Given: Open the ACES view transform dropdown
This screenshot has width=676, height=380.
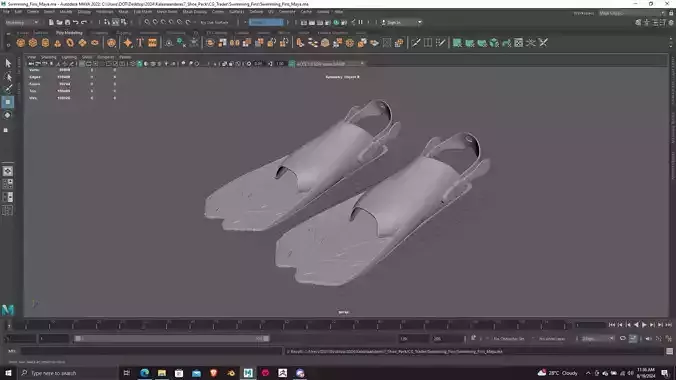Looking at the screenshot, I should point(330,64).
